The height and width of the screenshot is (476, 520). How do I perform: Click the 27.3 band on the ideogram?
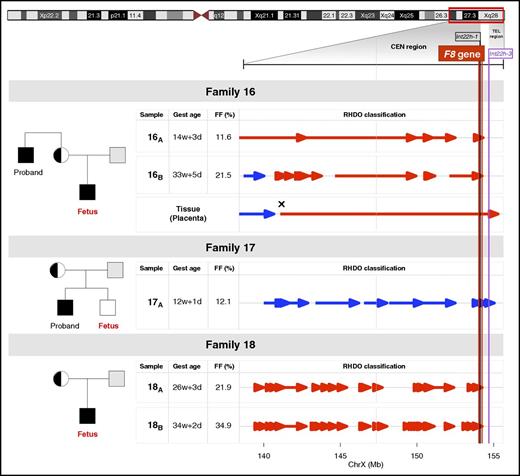pyautogui.click(x=470, y=15)
